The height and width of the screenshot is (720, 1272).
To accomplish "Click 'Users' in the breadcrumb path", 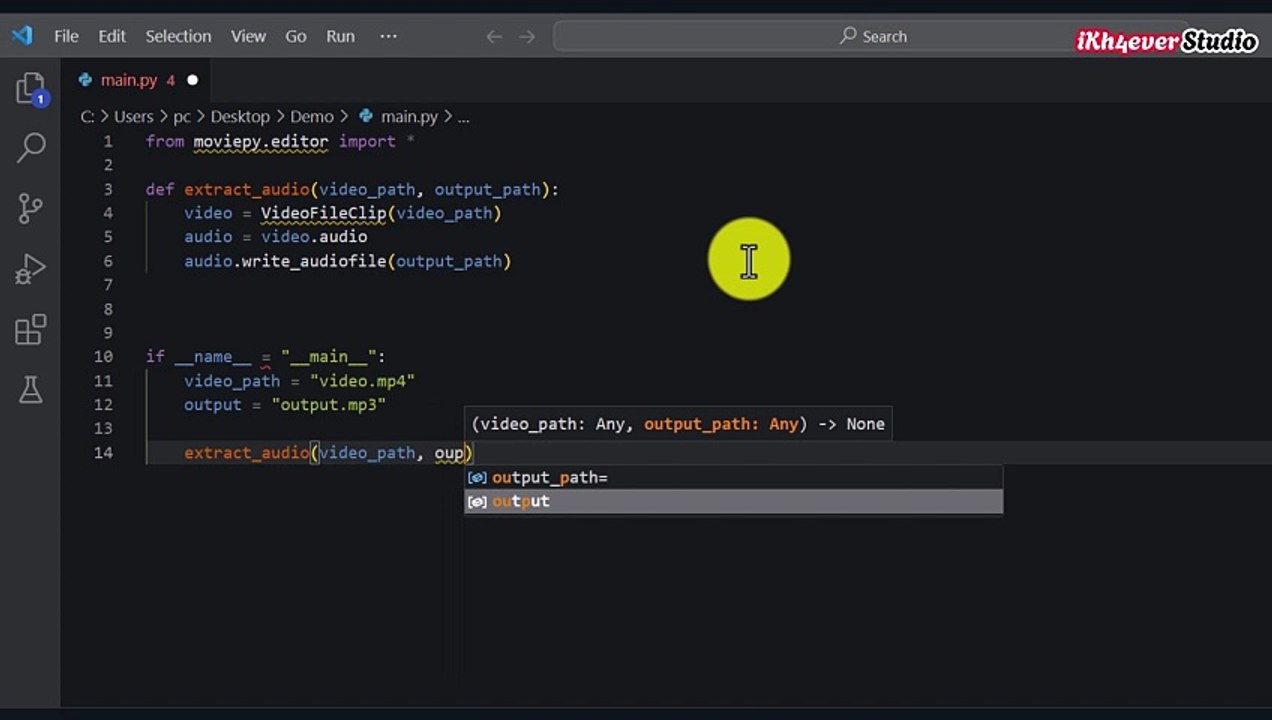I will pos(134,116).
